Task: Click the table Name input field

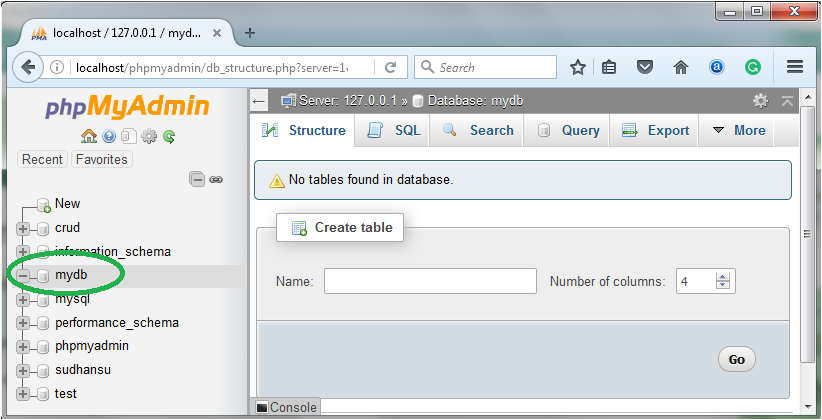Action: (430, 282)
